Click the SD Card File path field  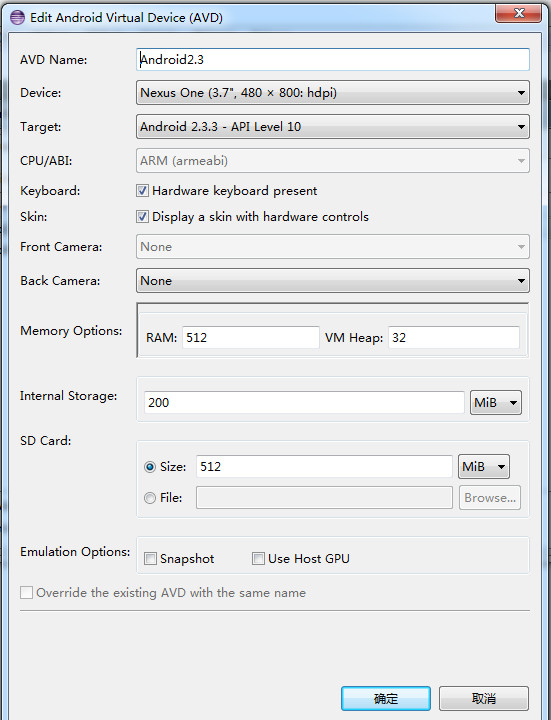[x=324, y=498]
